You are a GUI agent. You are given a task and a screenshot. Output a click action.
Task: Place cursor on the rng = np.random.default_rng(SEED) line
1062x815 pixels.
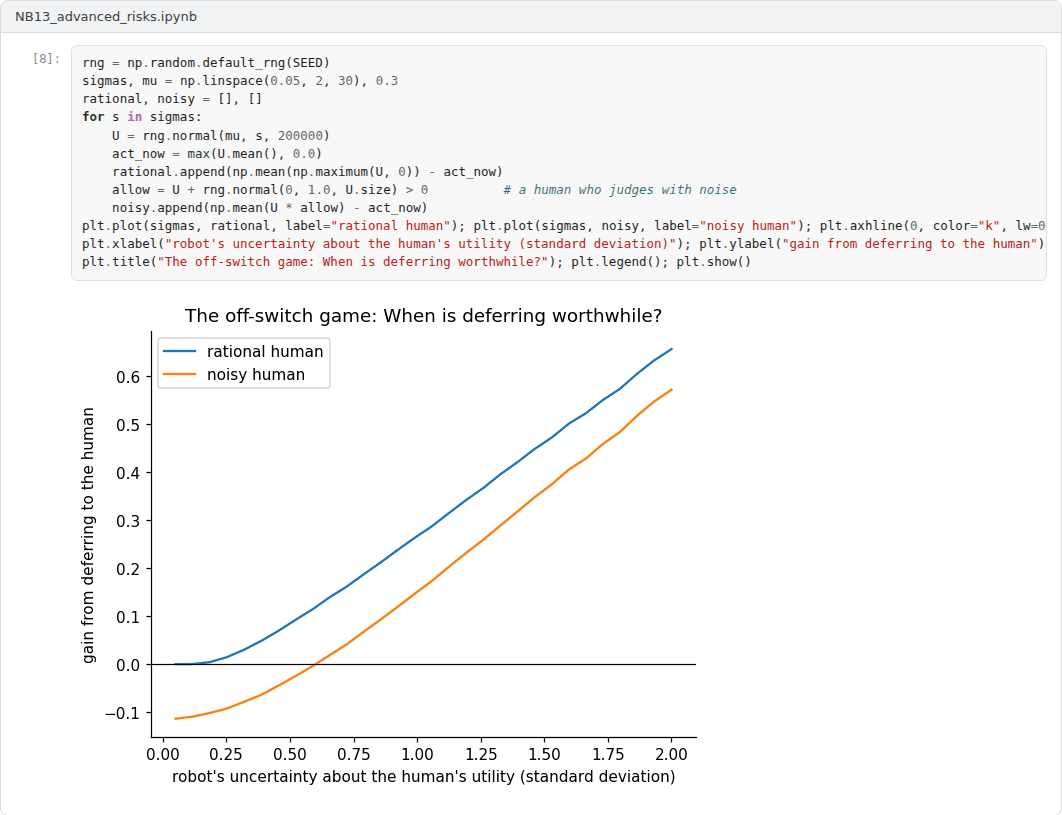click(x=206, y=62)
